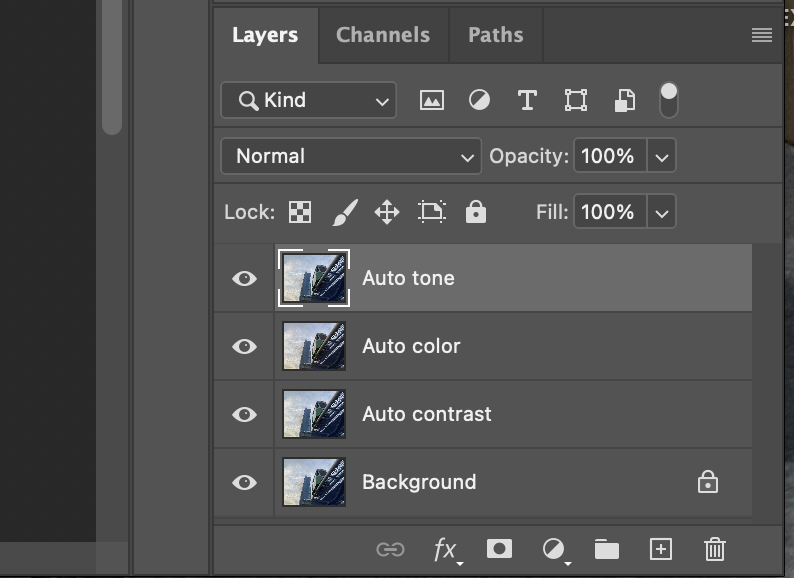
Task: Lock all layer attributes
Action: (x=476, y=212)
